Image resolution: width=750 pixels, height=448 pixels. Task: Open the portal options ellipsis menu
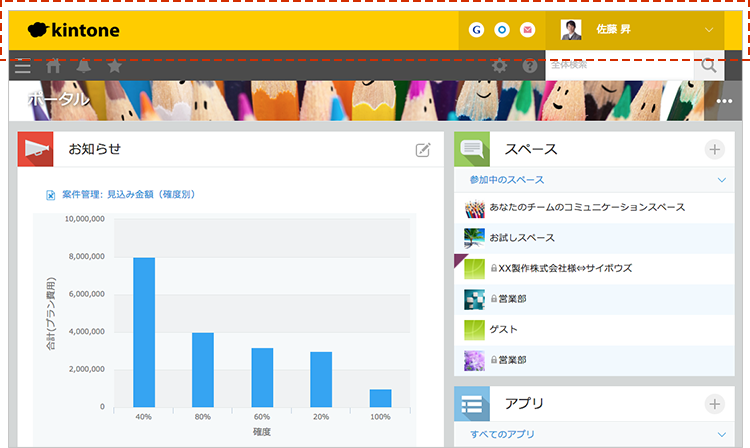point(726,102)
